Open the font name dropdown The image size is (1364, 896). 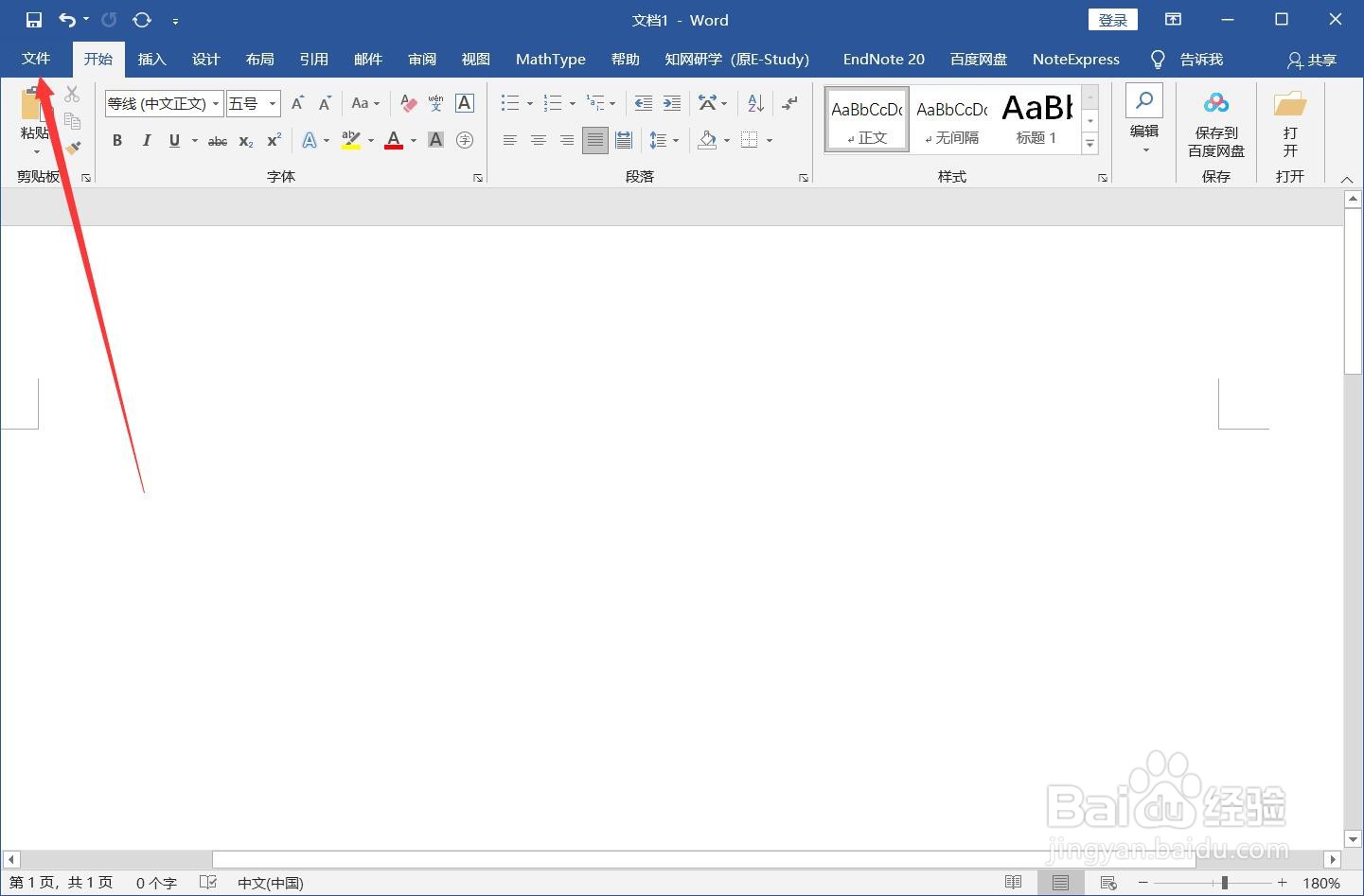pos(216,103)
